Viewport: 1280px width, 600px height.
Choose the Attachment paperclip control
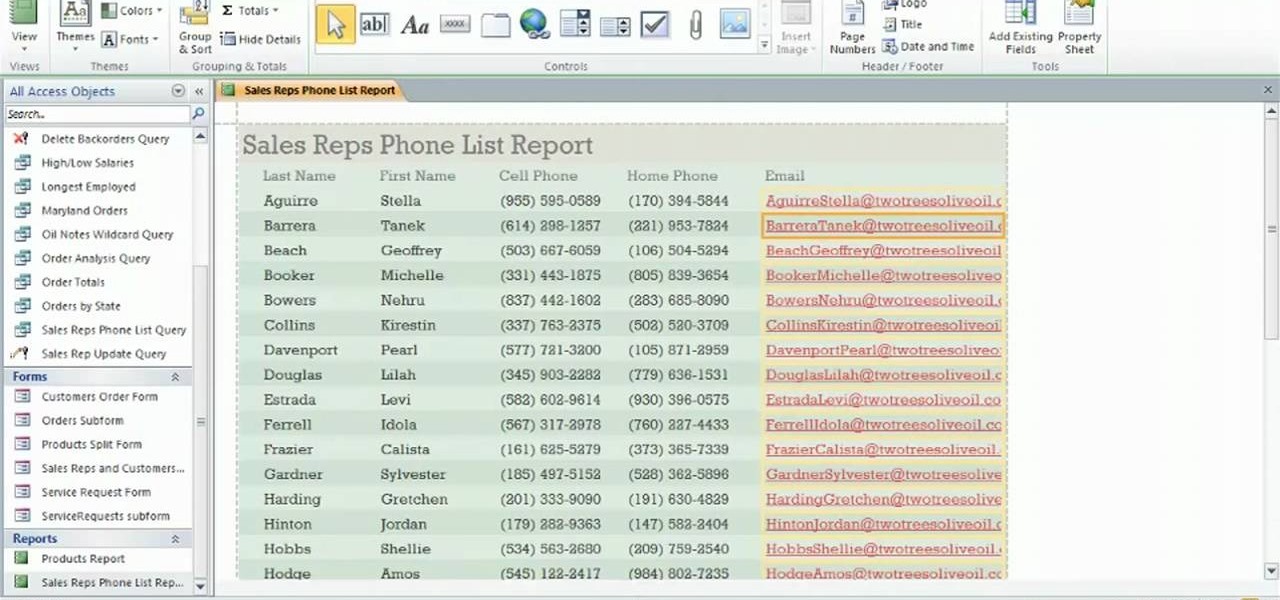pos(695,24)
